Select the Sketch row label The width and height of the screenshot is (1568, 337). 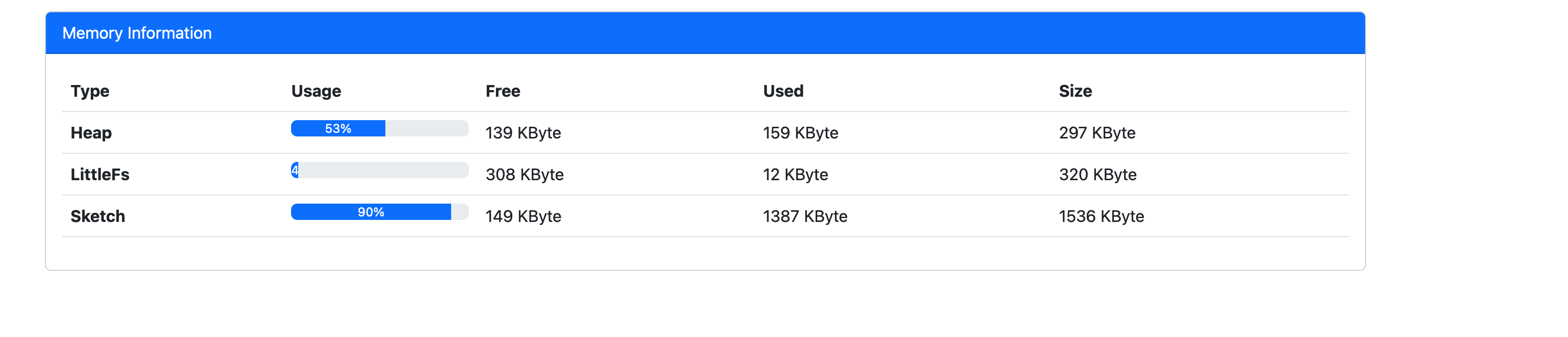click(97, 216)
